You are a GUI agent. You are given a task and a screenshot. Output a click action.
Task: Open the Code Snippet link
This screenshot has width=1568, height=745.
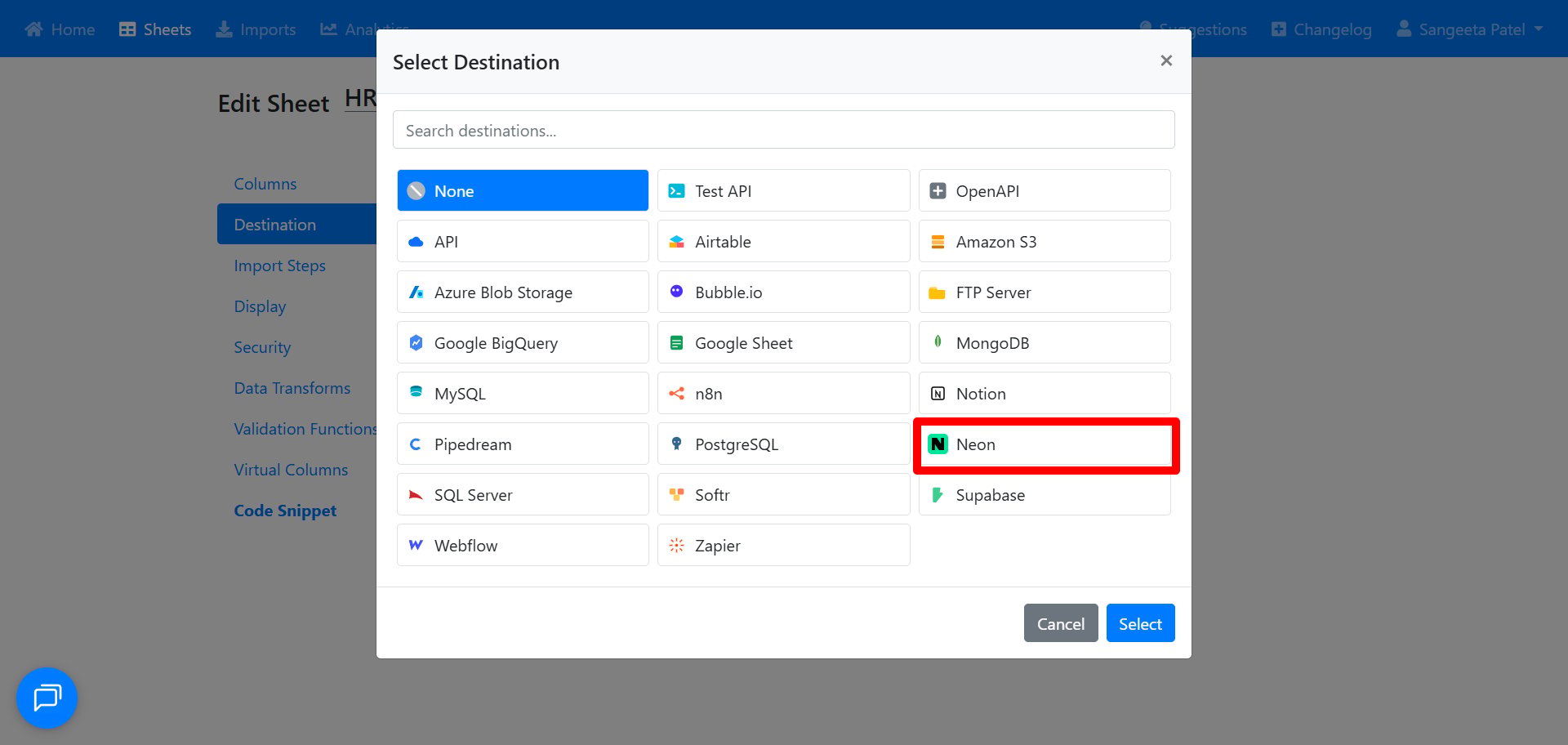285,511
